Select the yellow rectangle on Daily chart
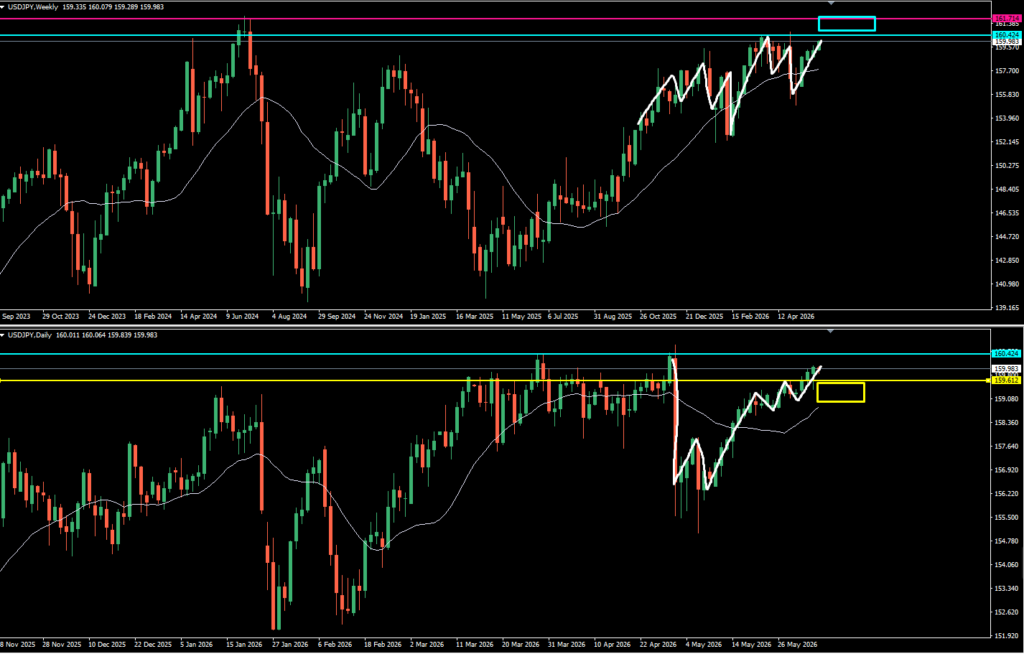This screenshot has width=1024, height=654. click(x=840, y=392)
